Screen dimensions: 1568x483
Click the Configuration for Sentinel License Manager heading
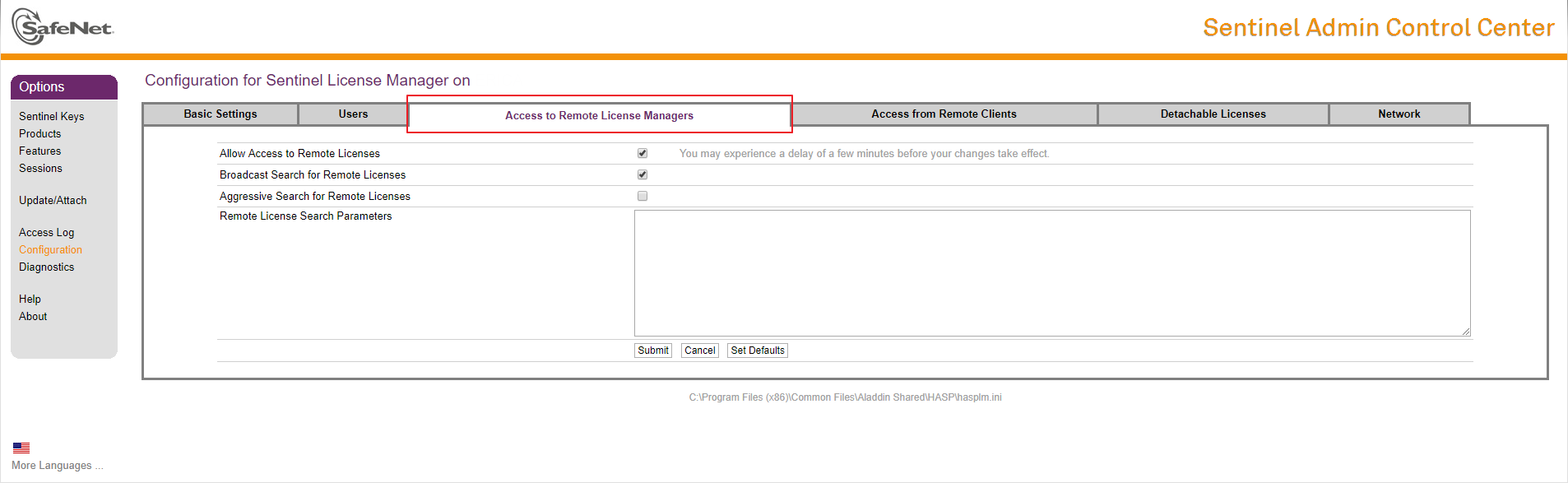308,81
